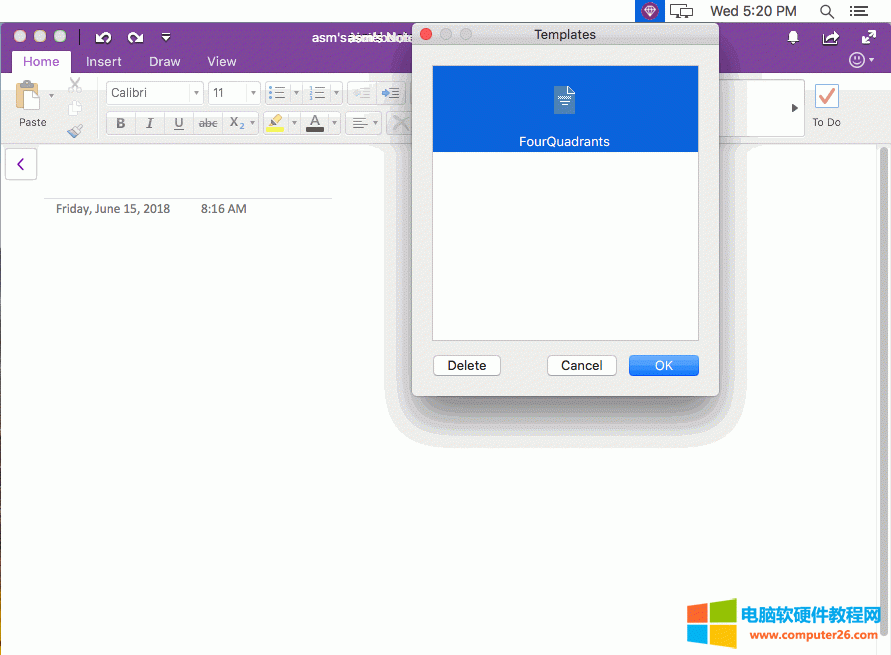Click the Undo arrow in title bar
The image size is (891, 655).
[103, 37]
